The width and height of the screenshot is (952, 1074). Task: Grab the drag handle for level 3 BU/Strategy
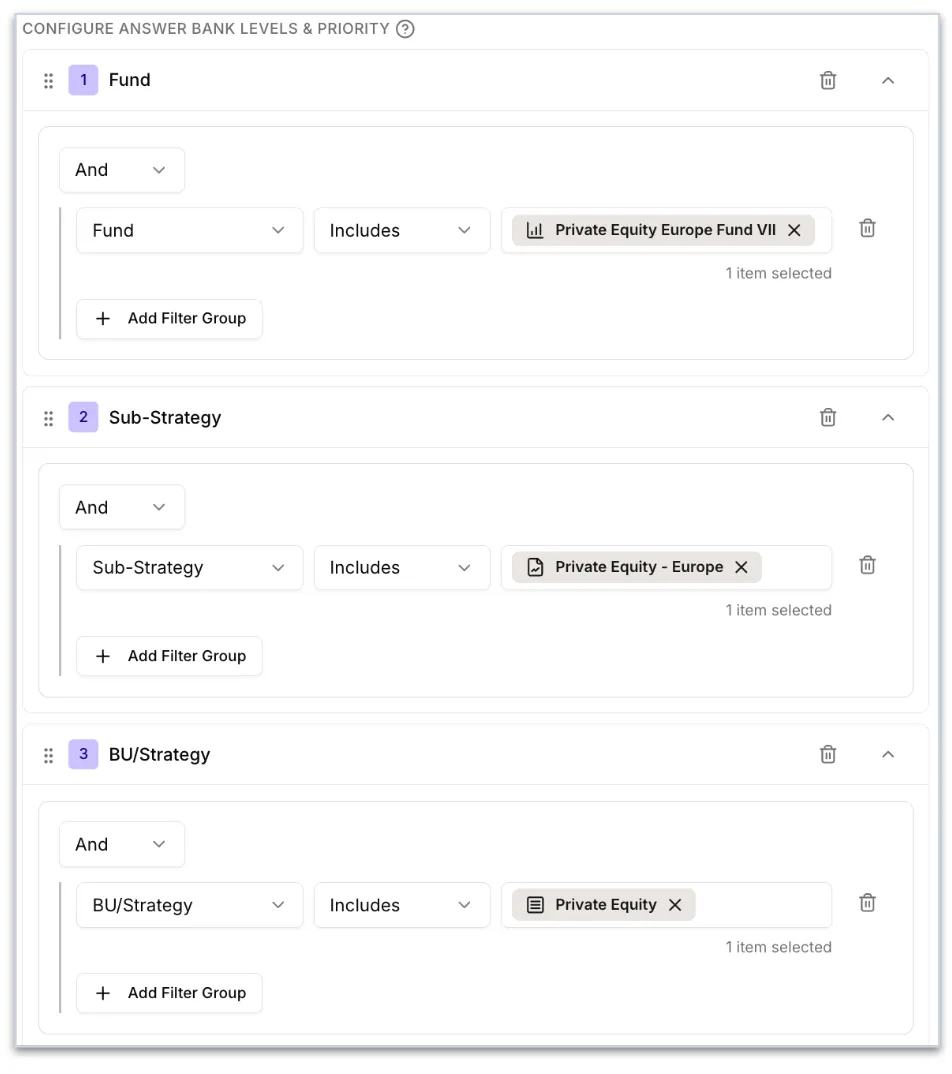pyautogui.click(x=49, y=755)
